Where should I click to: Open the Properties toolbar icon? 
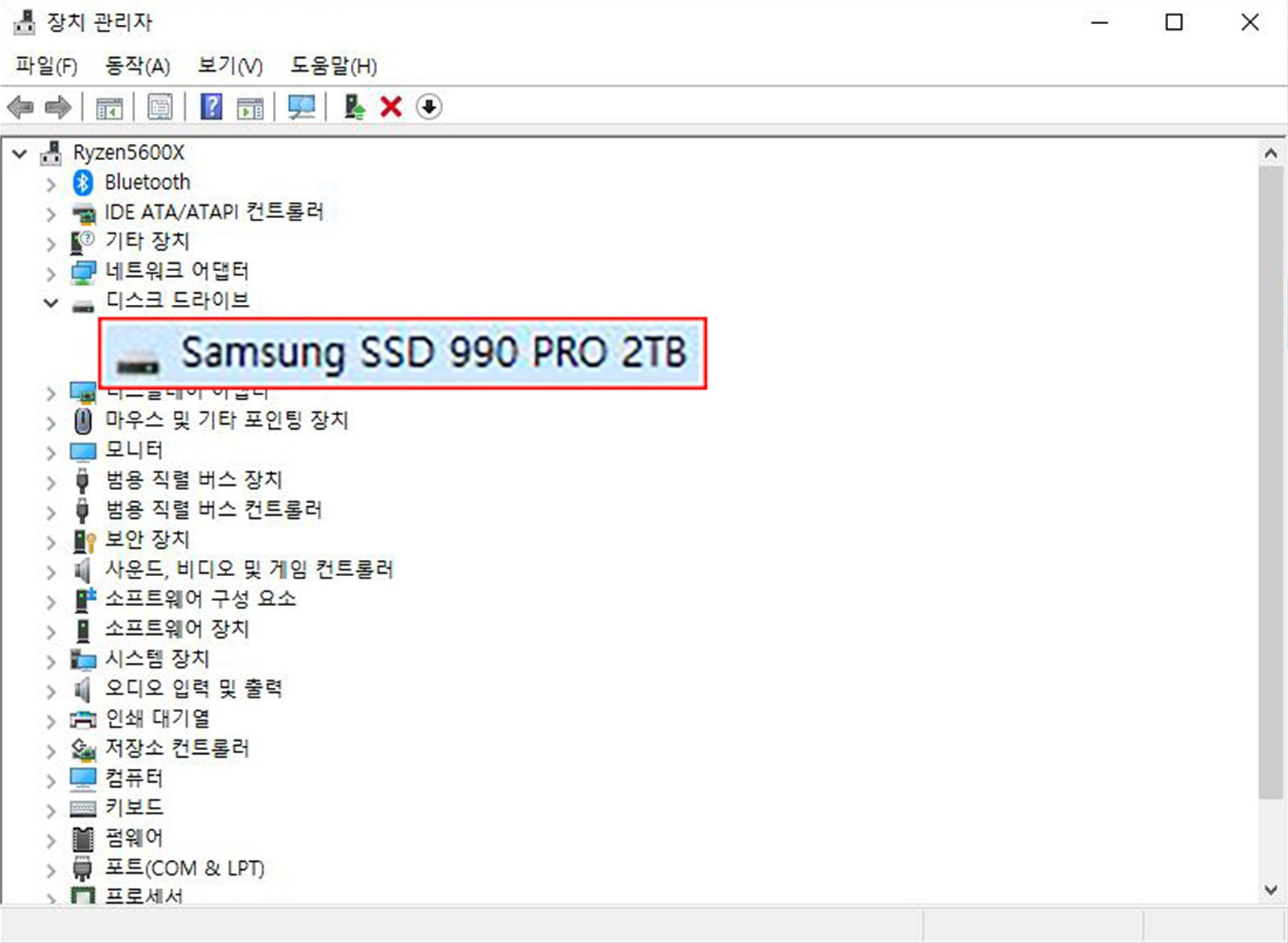point(160,106)
